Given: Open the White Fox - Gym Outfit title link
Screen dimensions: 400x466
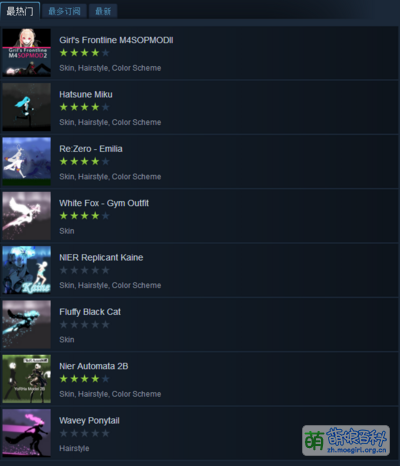Looking at the screenshot, I should coord(104,203).
